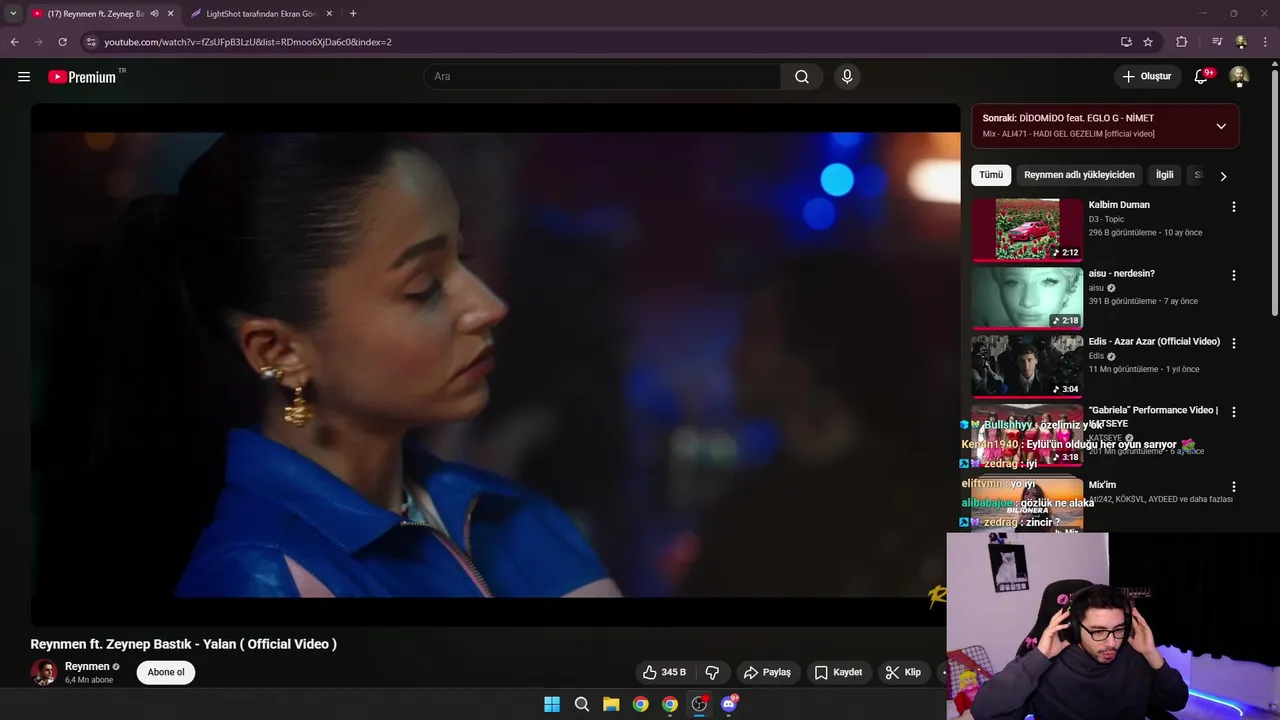
Task: Open Windows taskbar search
Action: pyautogui.click(x=582, y=704)
